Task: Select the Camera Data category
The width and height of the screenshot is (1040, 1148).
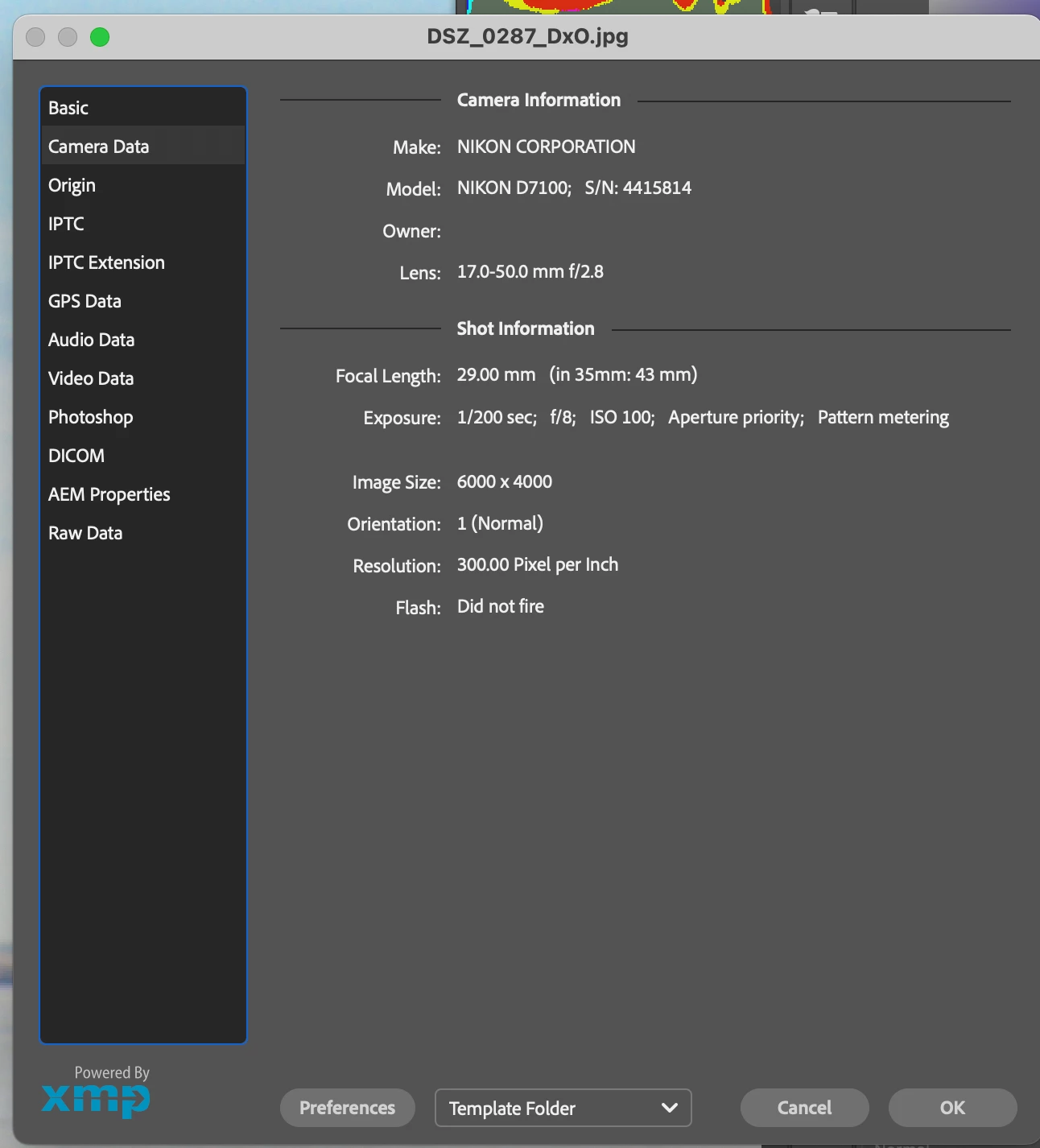Action: click(142, 146)
